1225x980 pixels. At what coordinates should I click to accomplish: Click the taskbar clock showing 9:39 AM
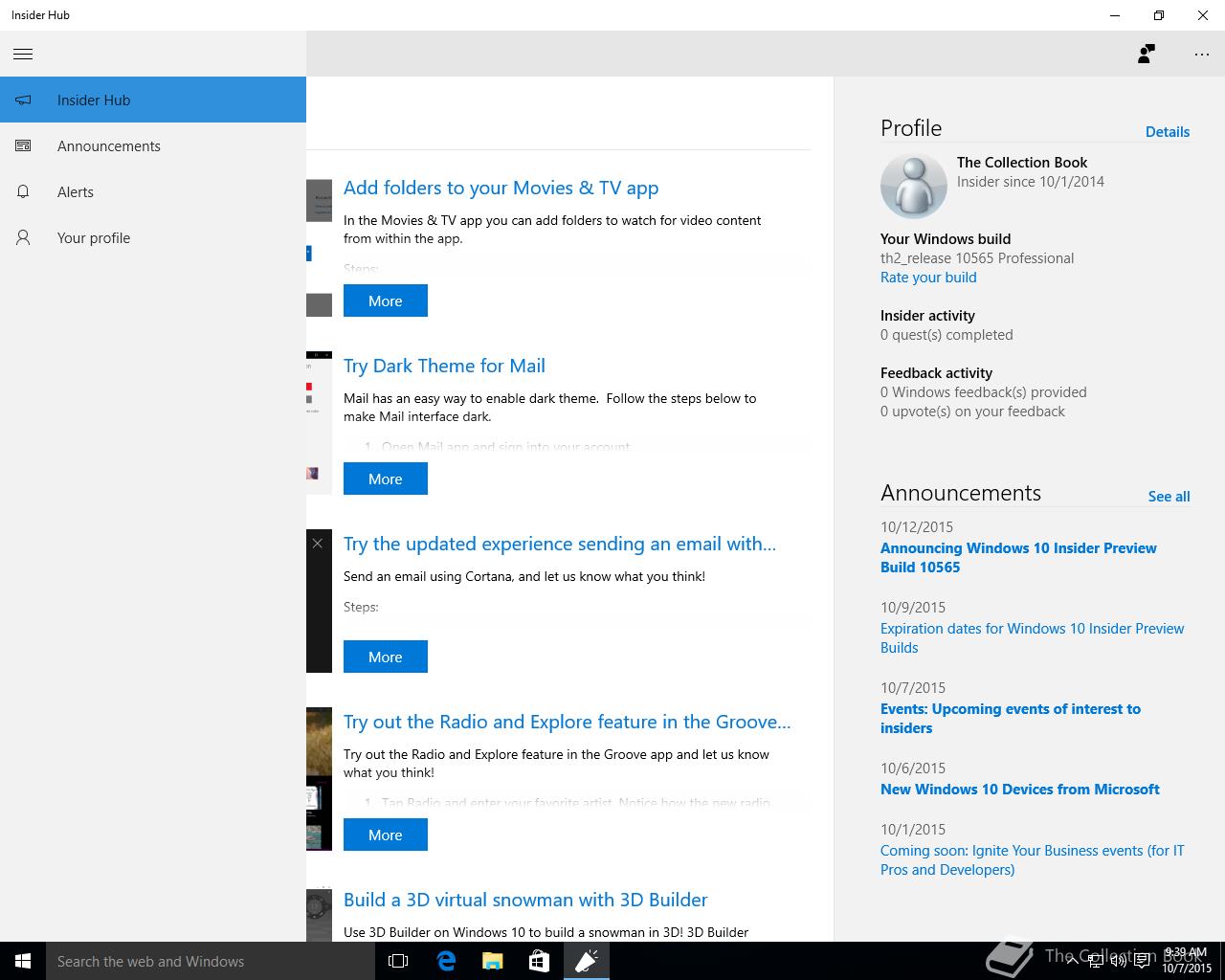point(1185,961)
